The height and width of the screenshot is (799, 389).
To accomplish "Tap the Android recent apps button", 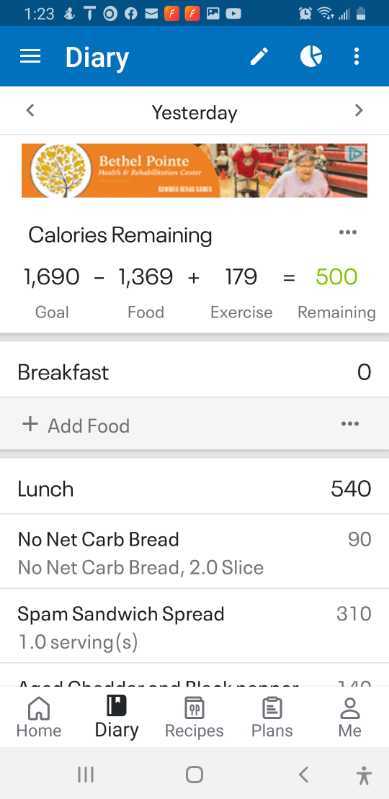I will [86, 775].
